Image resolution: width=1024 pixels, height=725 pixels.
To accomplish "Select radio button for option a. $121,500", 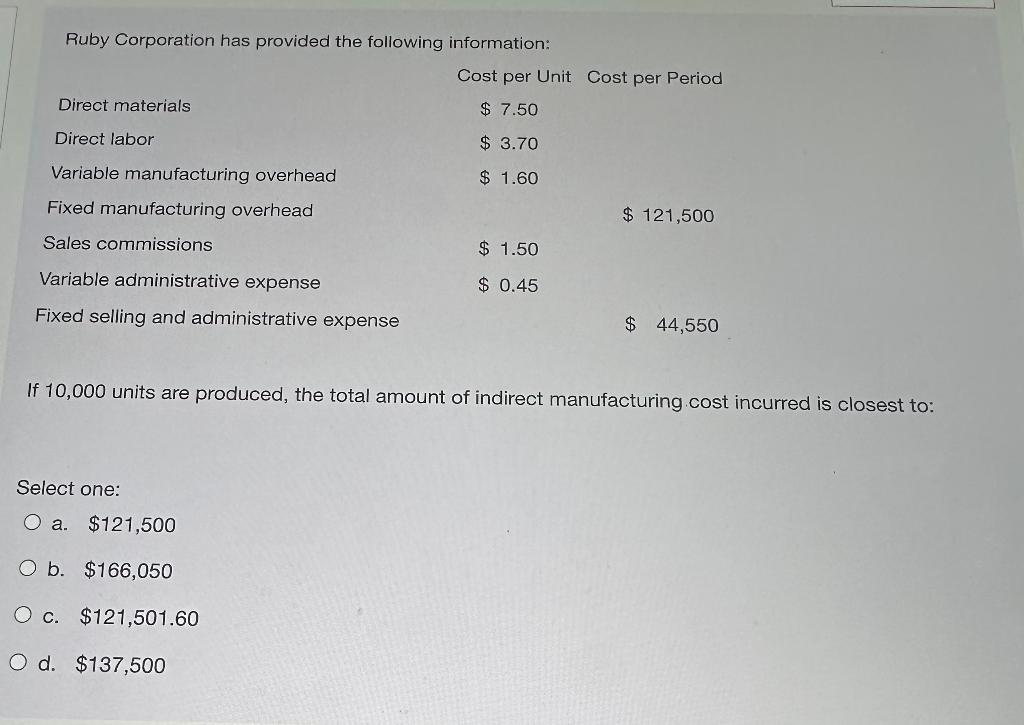I will pos(31,525).
